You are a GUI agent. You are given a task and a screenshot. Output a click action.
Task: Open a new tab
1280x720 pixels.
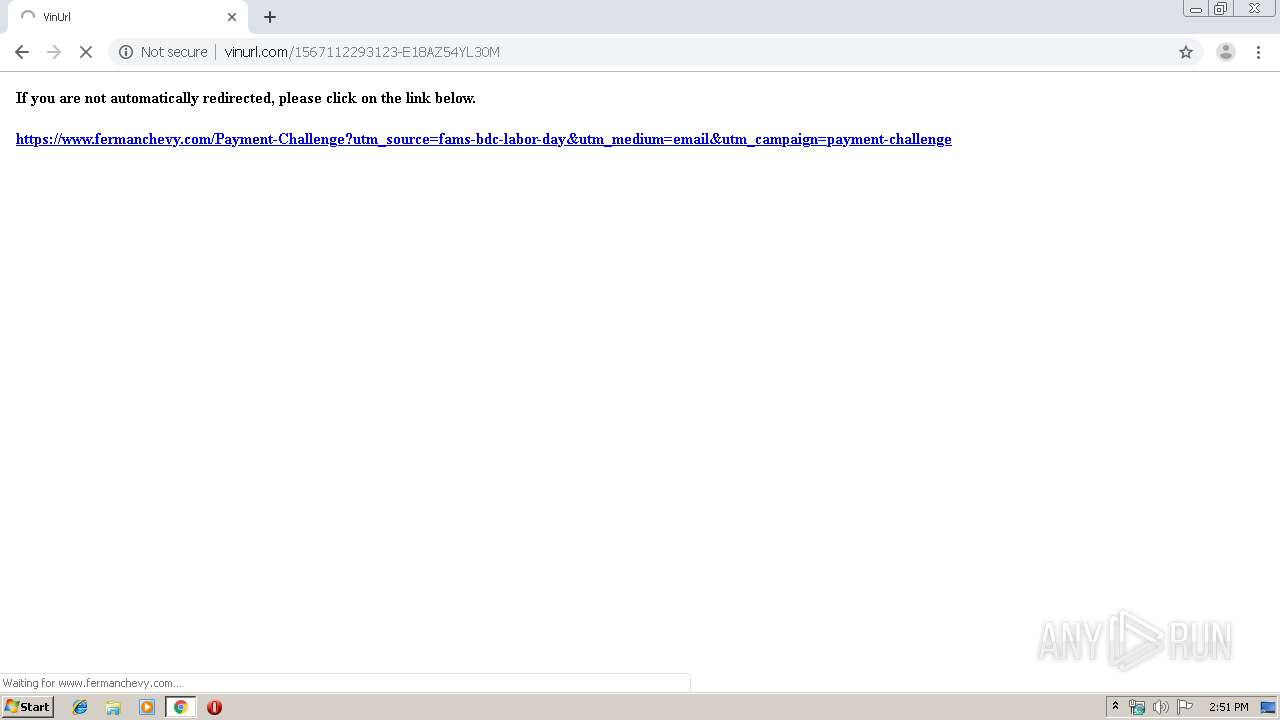[270, 17]
